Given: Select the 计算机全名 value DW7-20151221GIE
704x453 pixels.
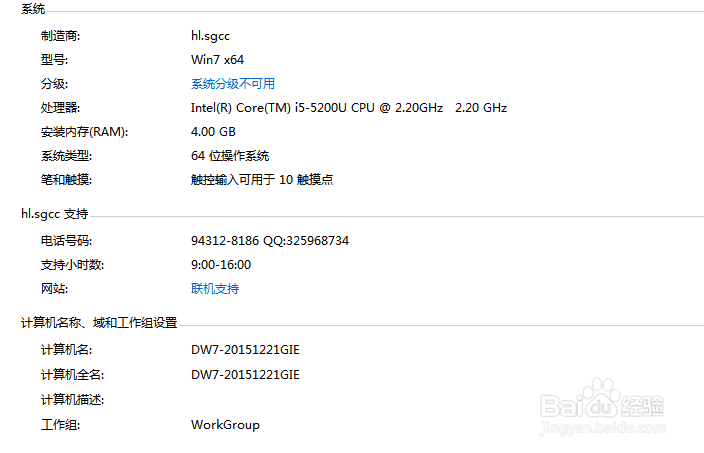Looking at the screenshot, I should point(245,375).
